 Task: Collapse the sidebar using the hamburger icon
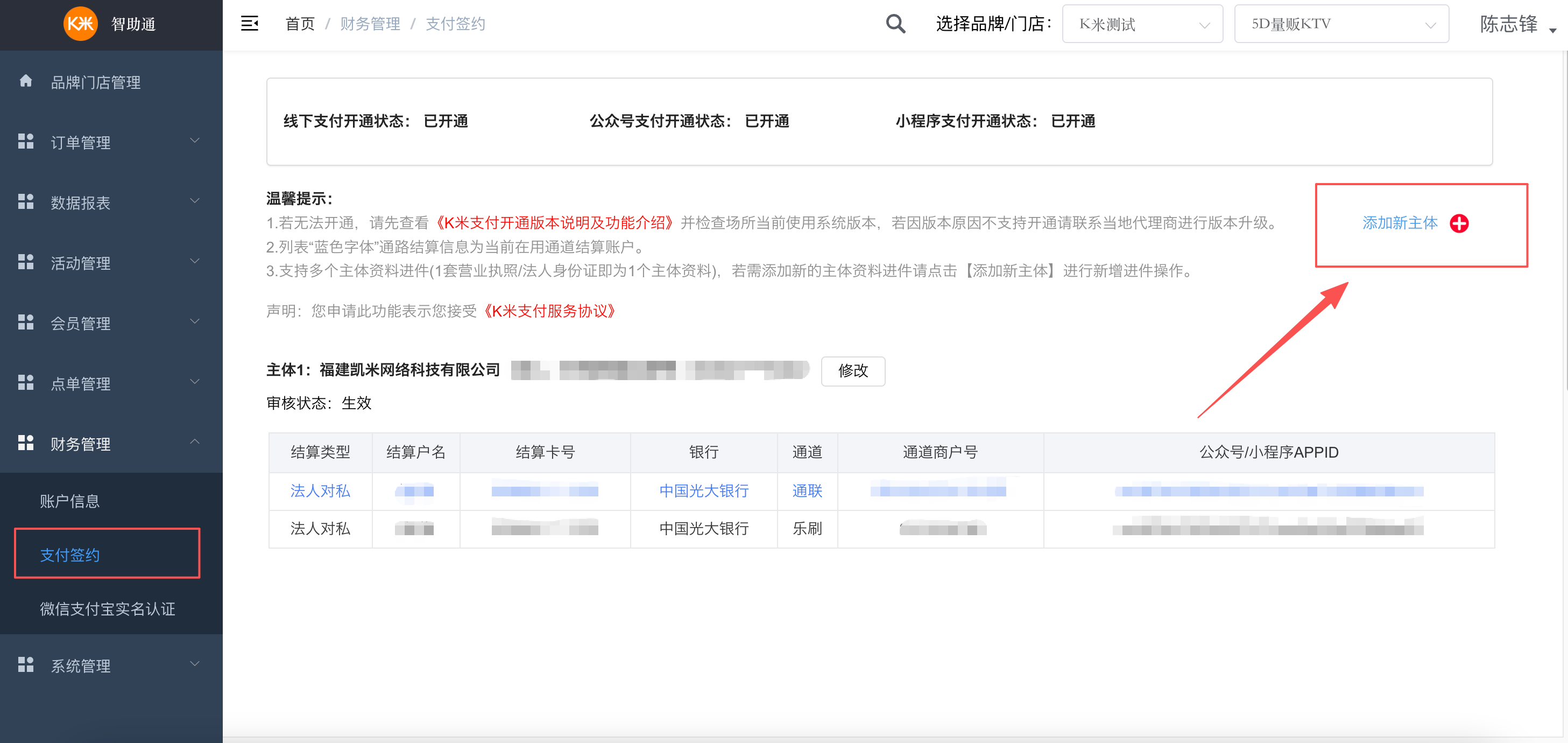tap(250, 23)
